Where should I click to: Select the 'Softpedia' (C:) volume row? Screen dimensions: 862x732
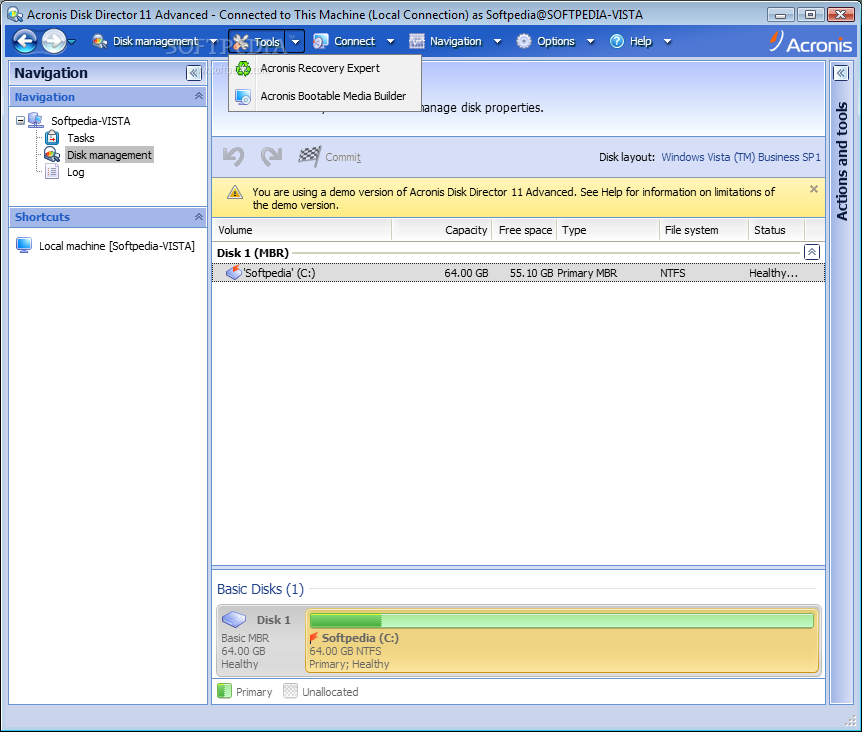[518, 273]
